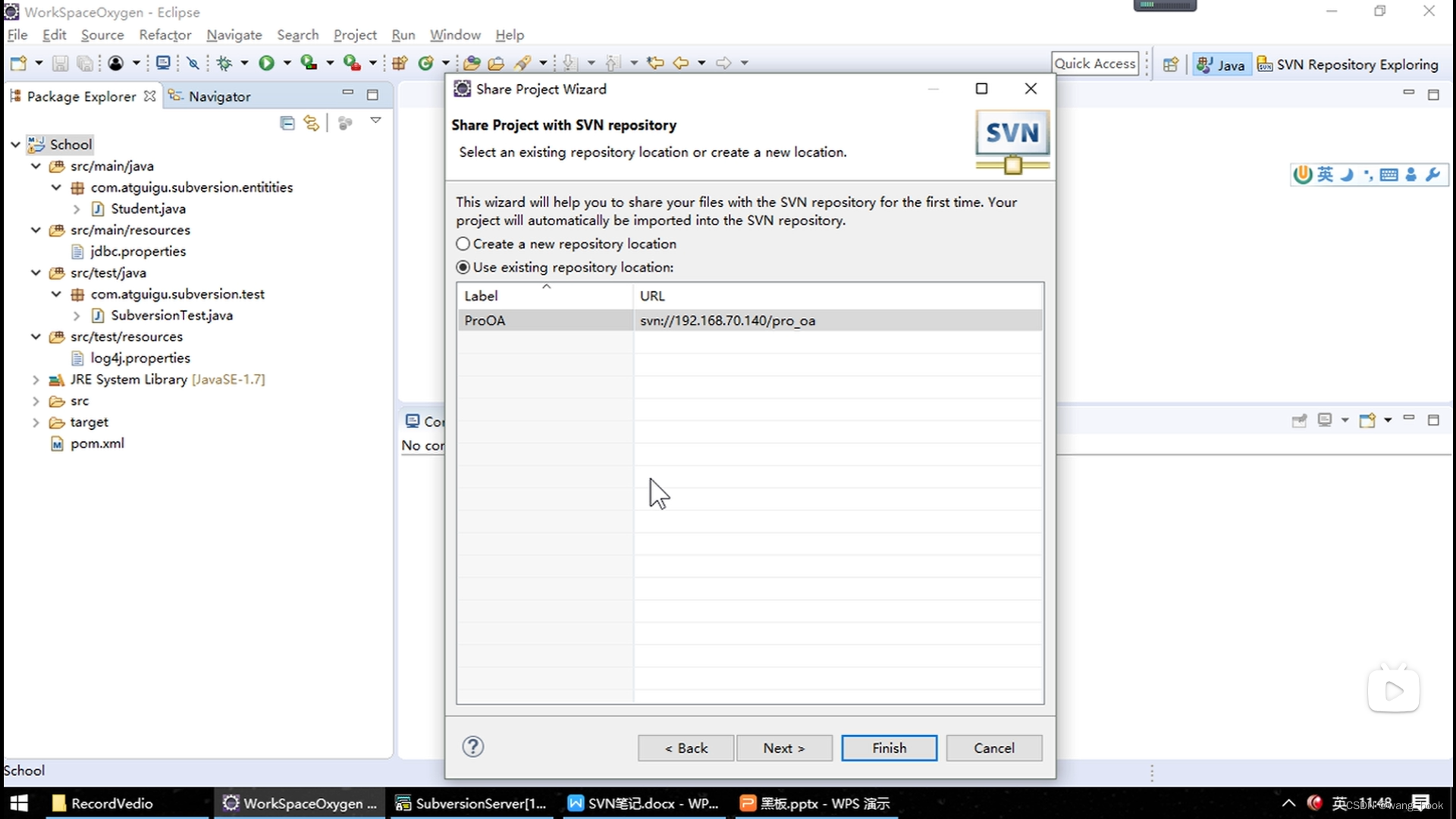Sort by the URL column header
The height and width of the screenshot is (819, 1456).
838,296
